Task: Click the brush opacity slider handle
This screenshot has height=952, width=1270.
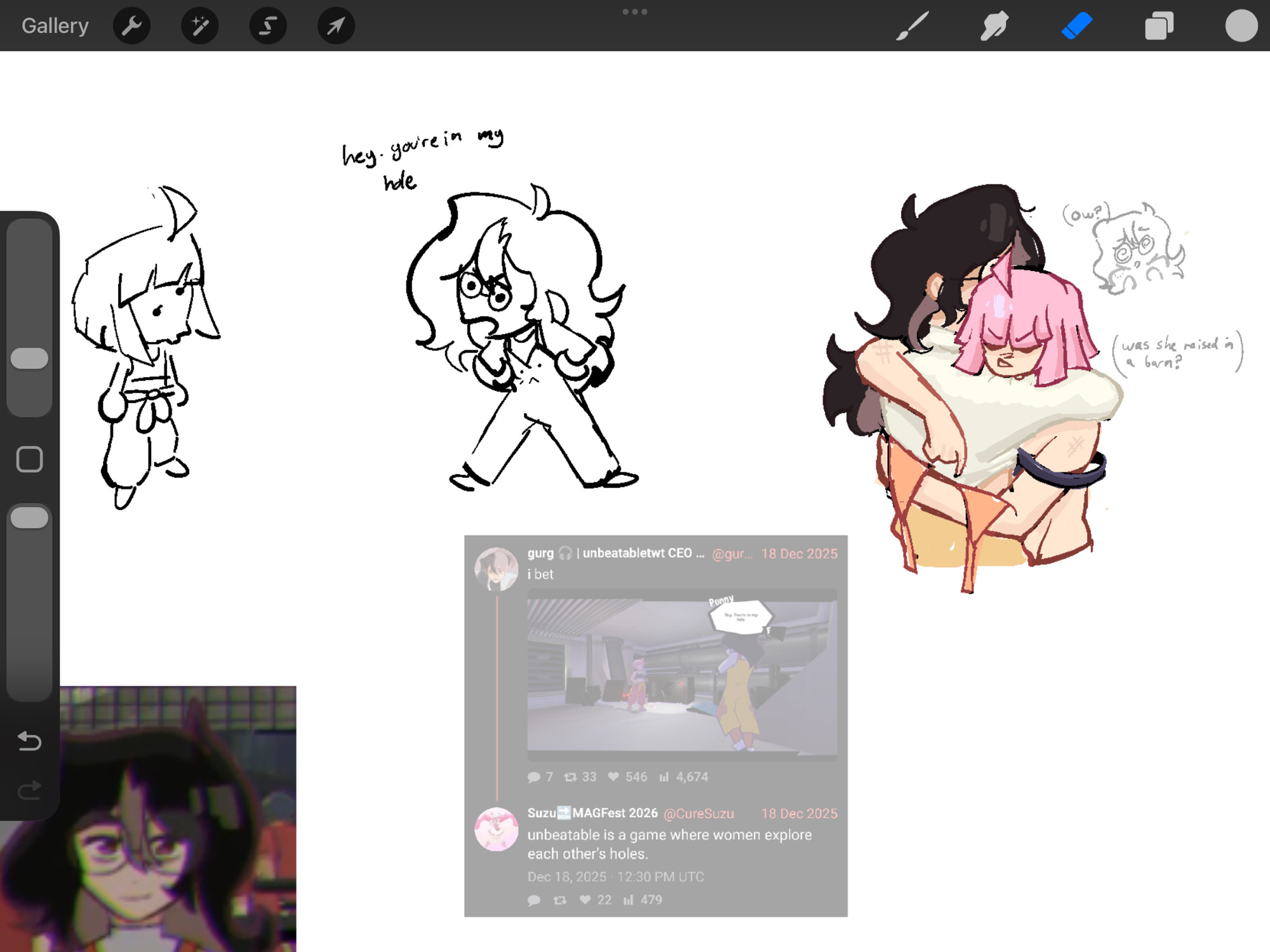Action: [x=29, y=518]
